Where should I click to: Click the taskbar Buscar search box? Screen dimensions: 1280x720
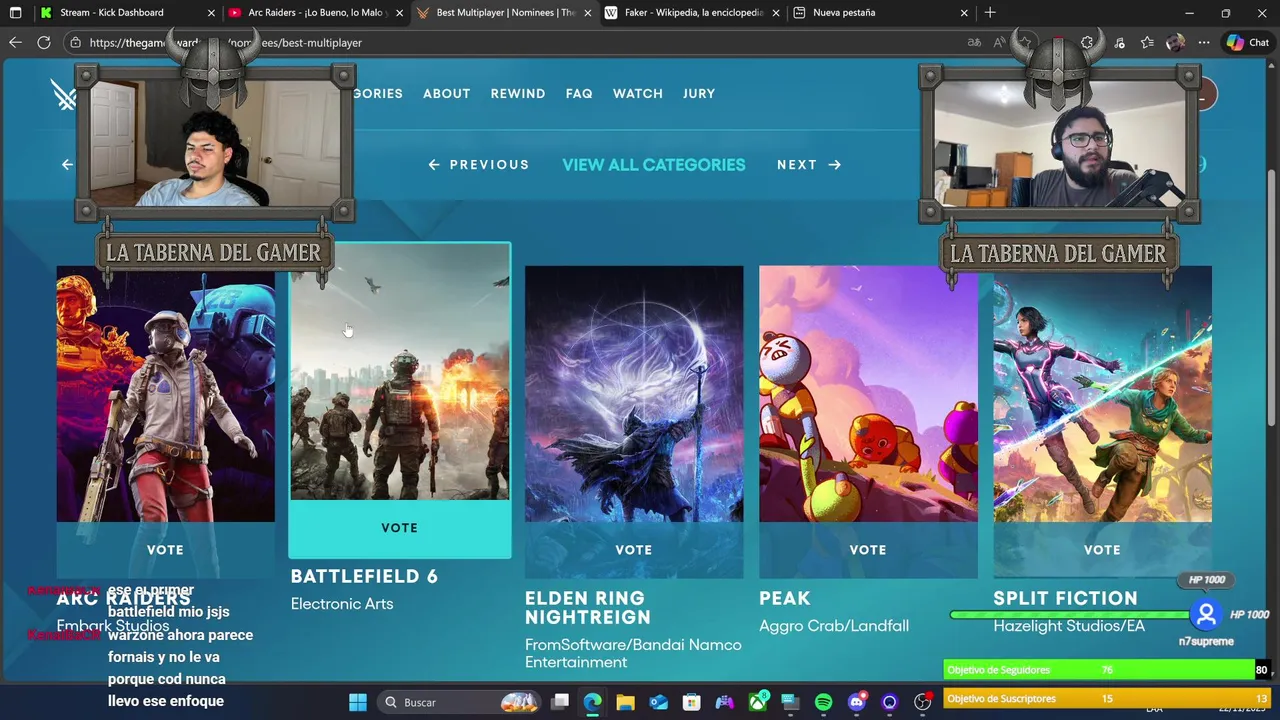click(461, 702)
